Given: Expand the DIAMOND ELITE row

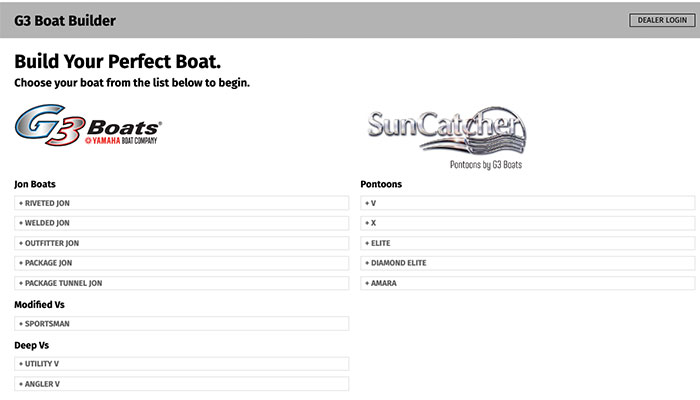Looking at the screenshot, I should click(x=528, y=263).
